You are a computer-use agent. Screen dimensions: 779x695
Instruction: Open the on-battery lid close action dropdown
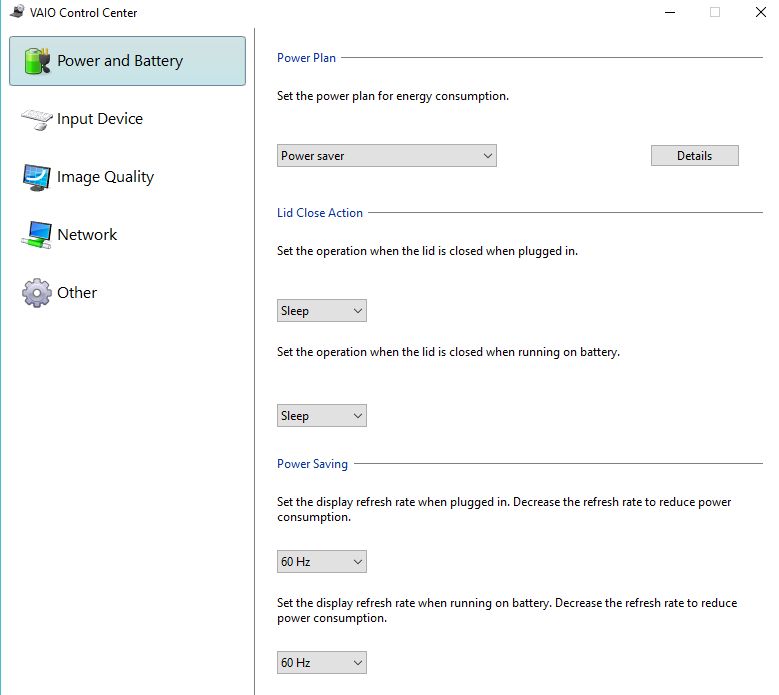(321, 415)
